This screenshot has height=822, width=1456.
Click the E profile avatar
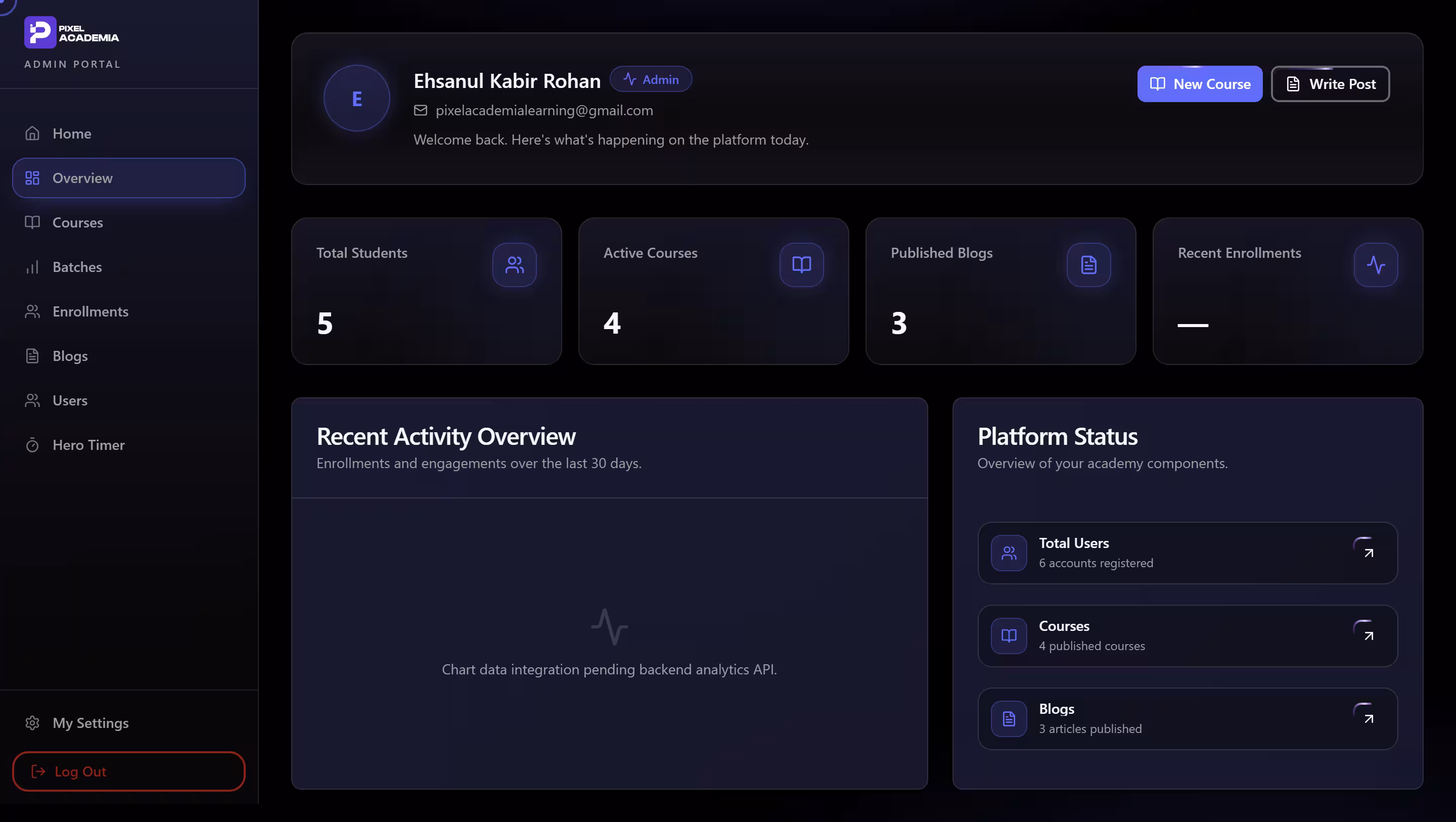point(356,99)
